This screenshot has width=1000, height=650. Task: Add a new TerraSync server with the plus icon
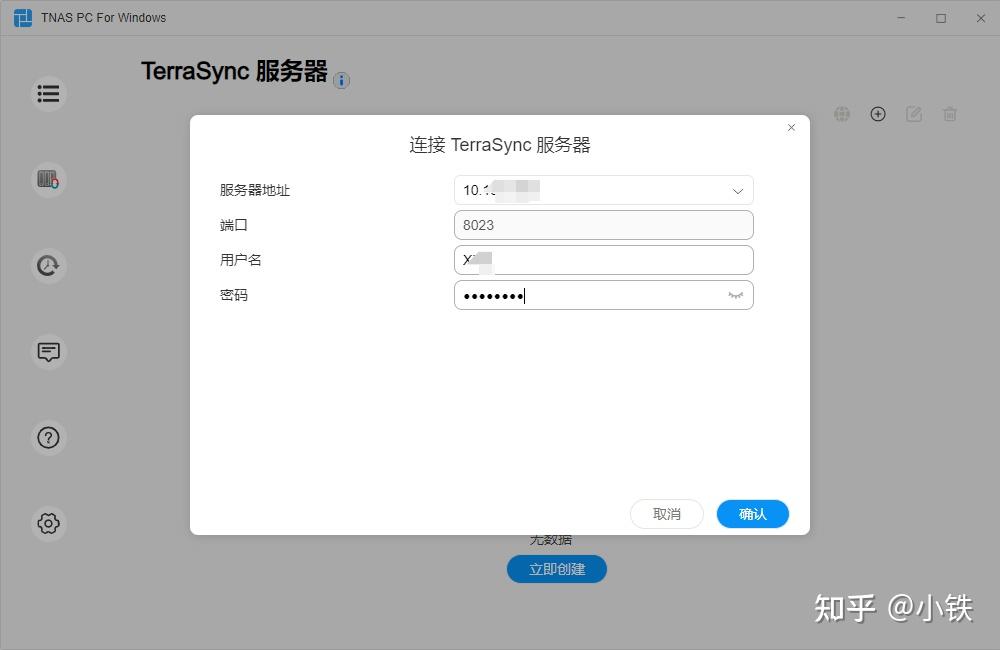pos(878,114)
